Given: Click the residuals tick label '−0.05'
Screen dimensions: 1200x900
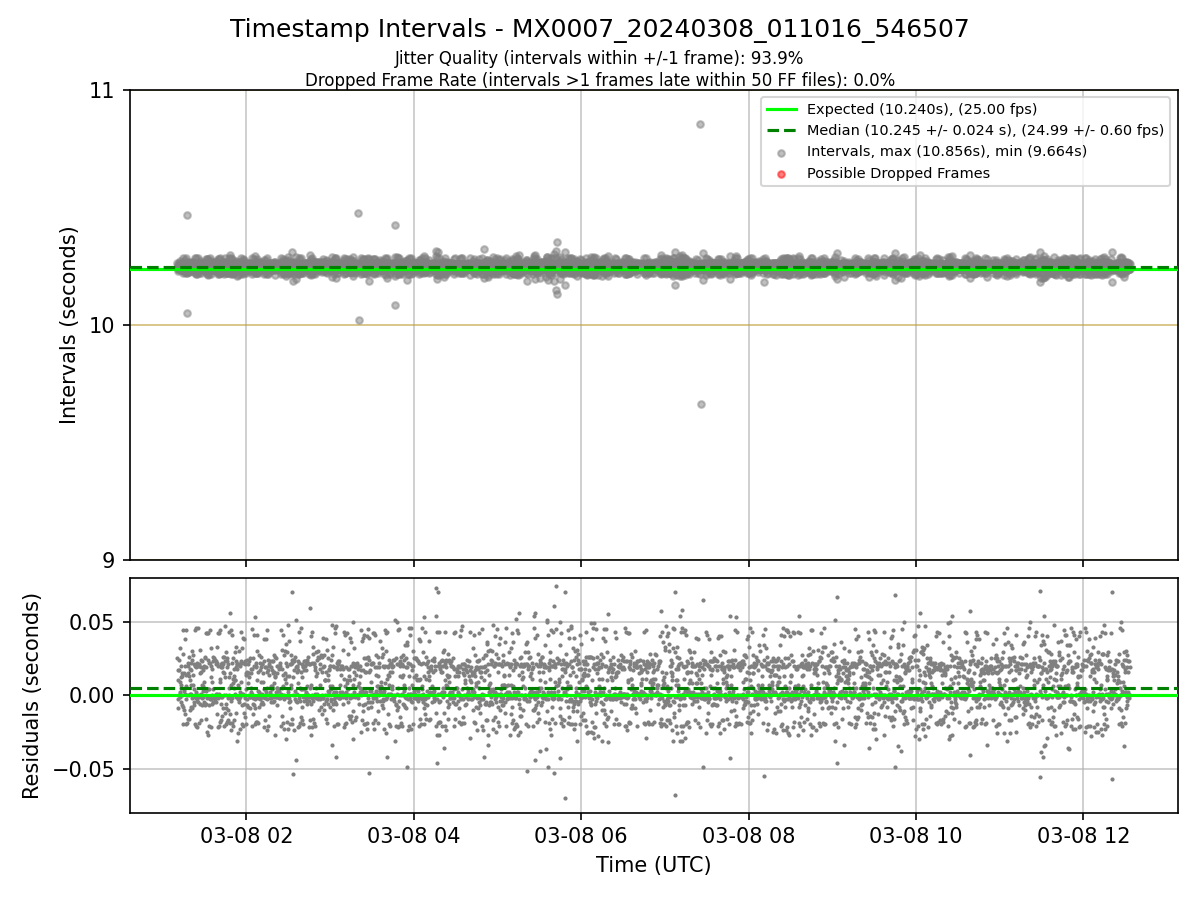Looking at the screenshot, I should pyautogui.click(x=85, y=769).
